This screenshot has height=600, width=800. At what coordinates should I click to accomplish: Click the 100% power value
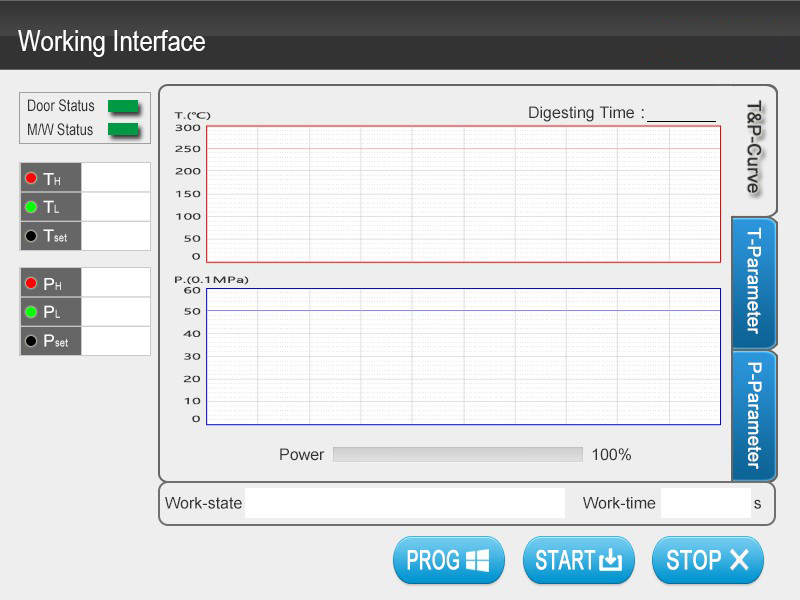[611, 455]
